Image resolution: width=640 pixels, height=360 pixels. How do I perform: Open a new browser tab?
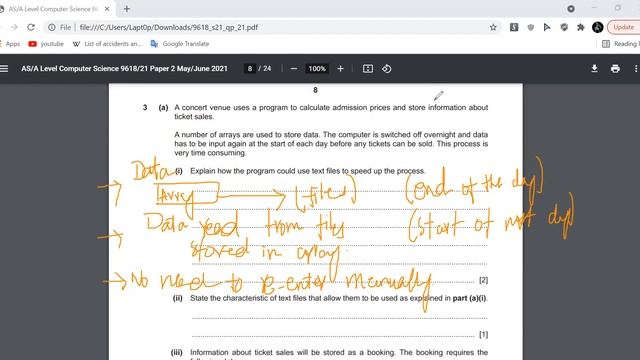(127, 9)
